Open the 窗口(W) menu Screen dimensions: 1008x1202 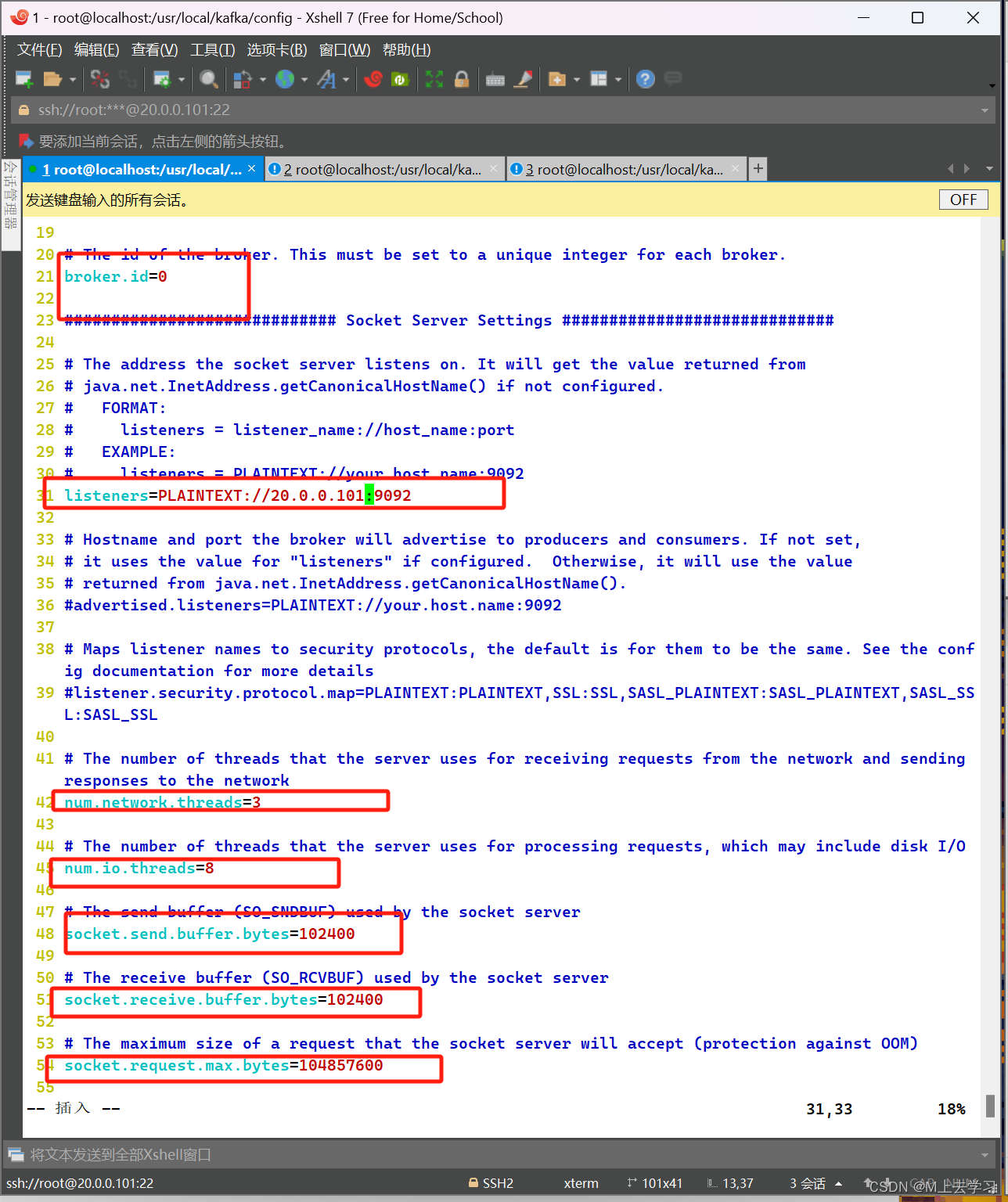pyautogui.click(x=345, y=50)
